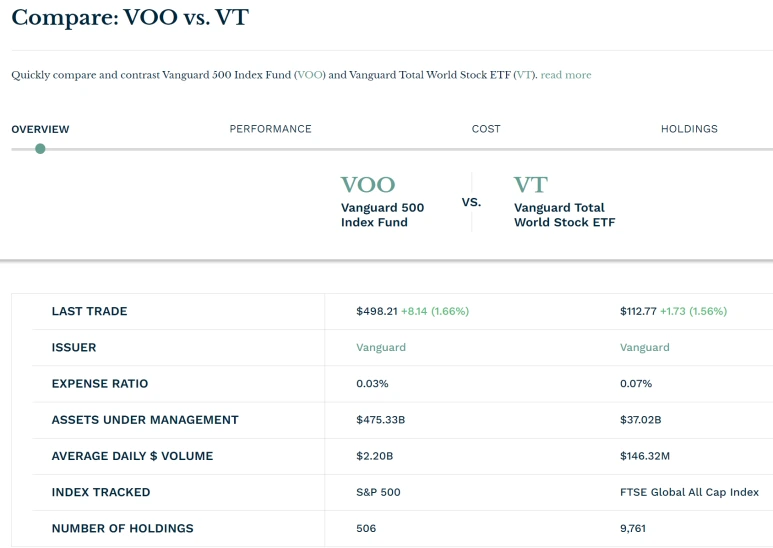Click the Vanguard 500 Index Fund name
The width and height of the screenshot is (773, 548).
click(382, 215)
